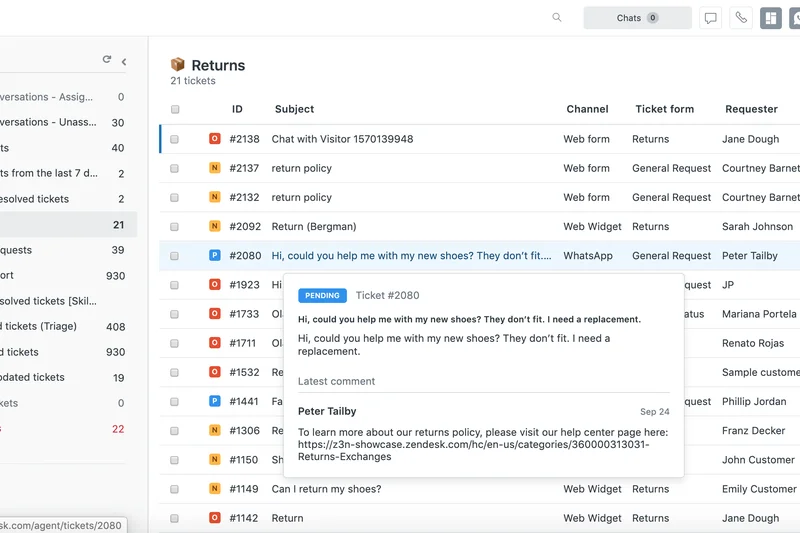Viewport: 800px width, 533px height.
Task: Open ticket "Can I return my shoes?"
Action: [x=326, y=489]
